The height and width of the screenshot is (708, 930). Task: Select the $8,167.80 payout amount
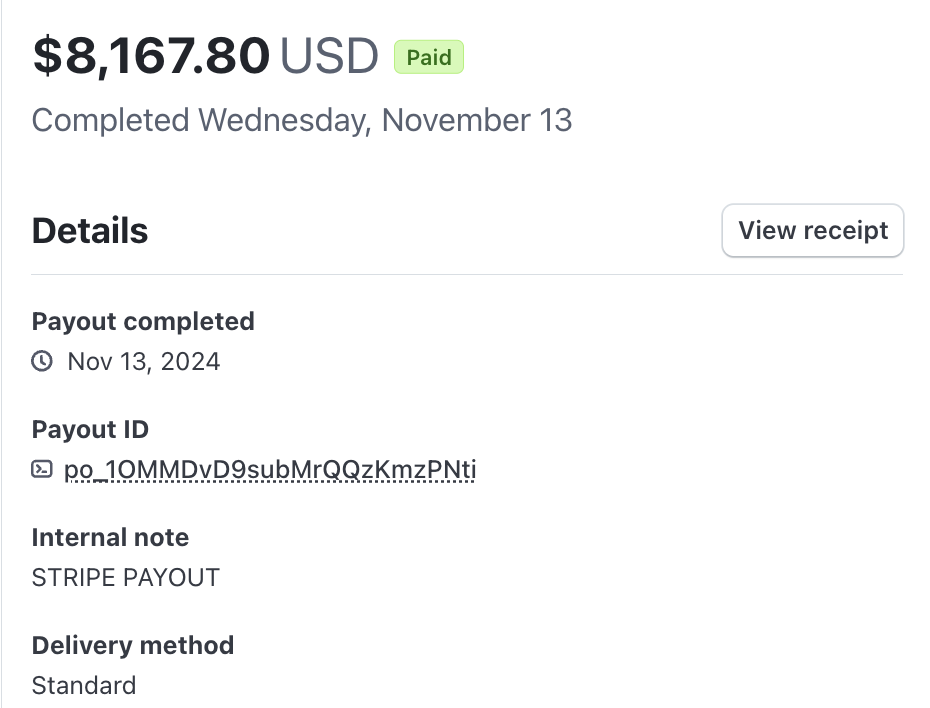pos(151,56)
